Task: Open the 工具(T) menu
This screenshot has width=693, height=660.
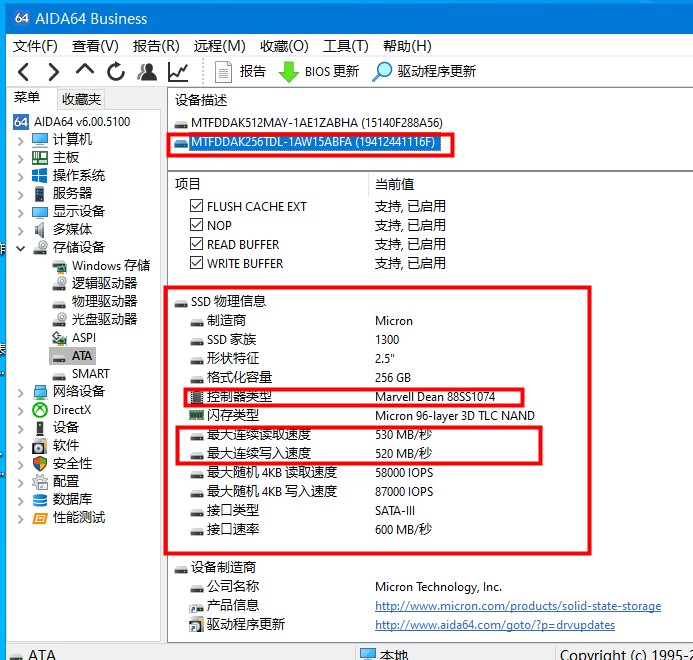Action: tap(346, 46)
